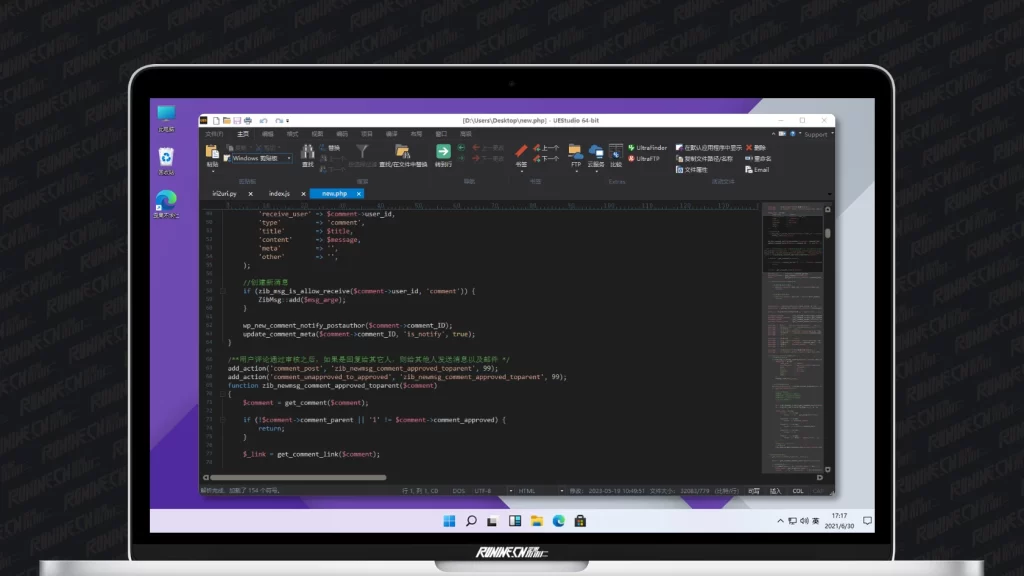Toggle the COL column mode indicator
Viewport: 1024px width, 576px height.
click(798, 491)
